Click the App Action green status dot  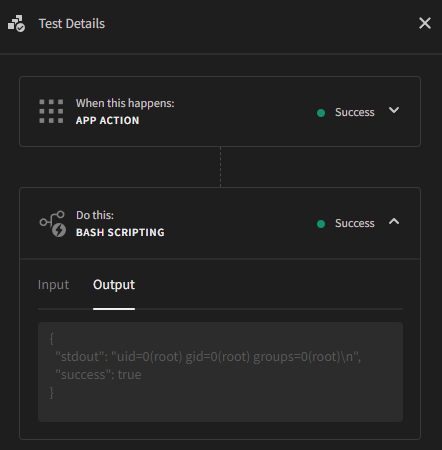pyautogui.click(x=321, y=113)
